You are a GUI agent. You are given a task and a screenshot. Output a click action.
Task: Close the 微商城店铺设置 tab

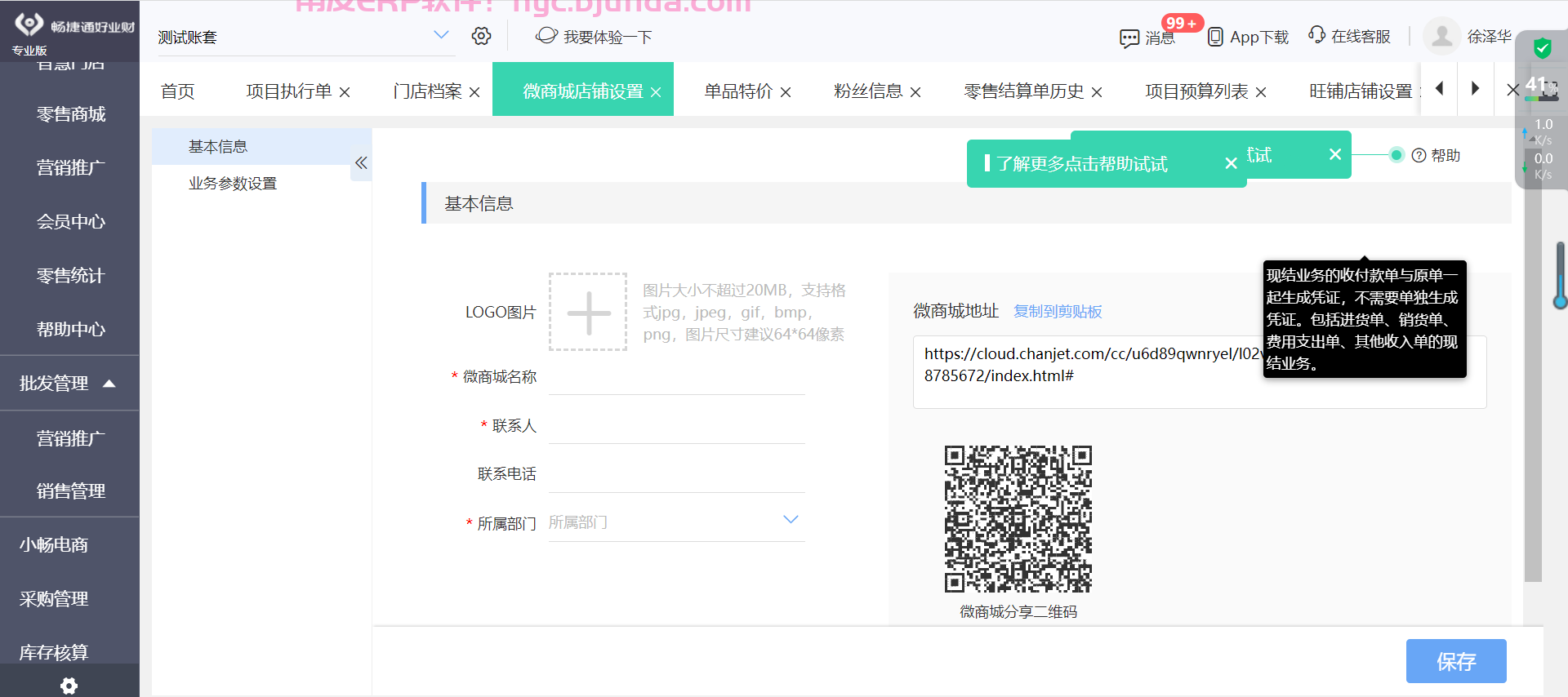click(656, 92)
